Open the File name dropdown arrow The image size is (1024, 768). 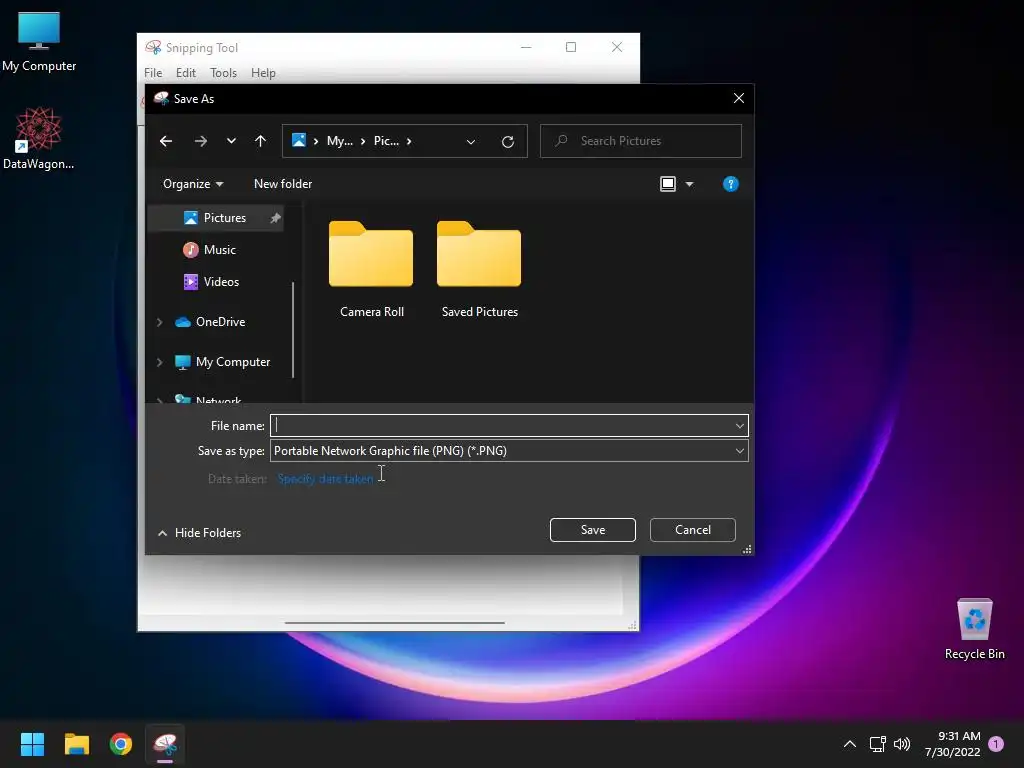point(739,426)
